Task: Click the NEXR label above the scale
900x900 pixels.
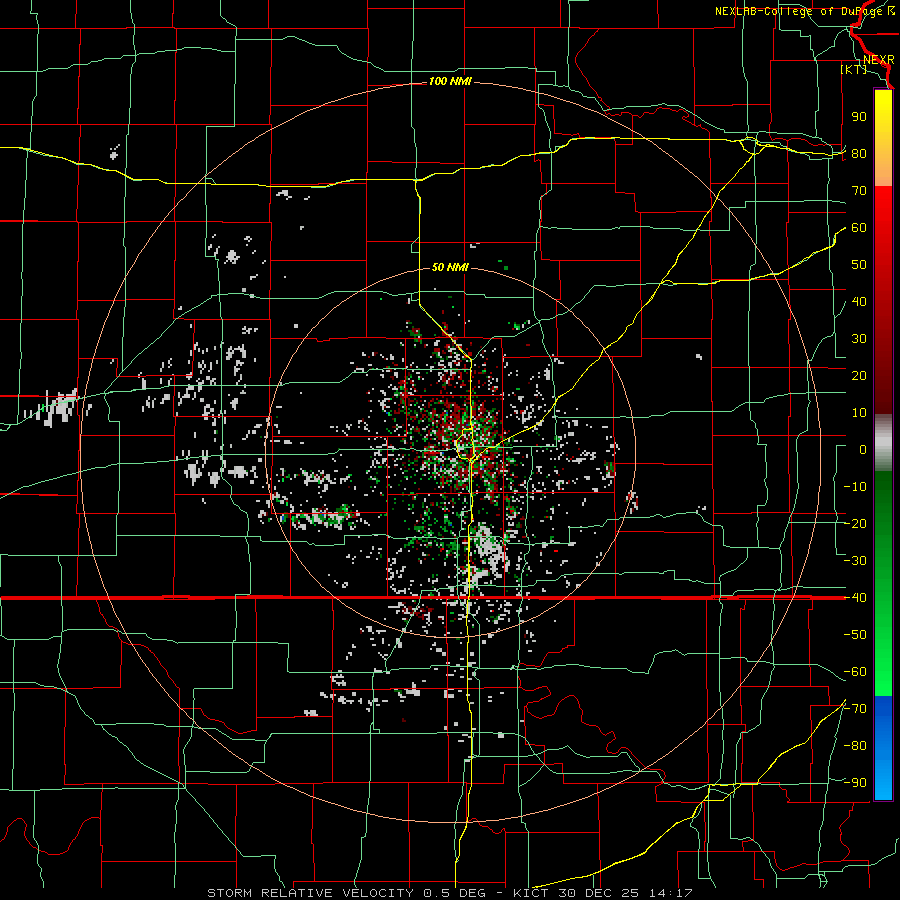Action: pyautogui.click(x=879, y=60)
